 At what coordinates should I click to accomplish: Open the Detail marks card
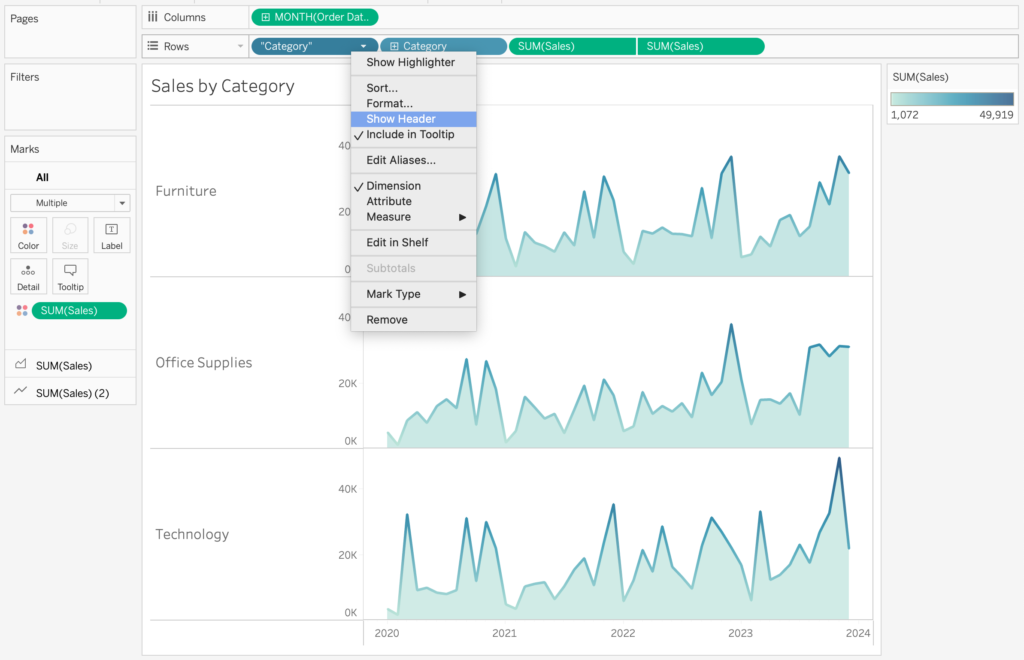click(x=28, y=277)
